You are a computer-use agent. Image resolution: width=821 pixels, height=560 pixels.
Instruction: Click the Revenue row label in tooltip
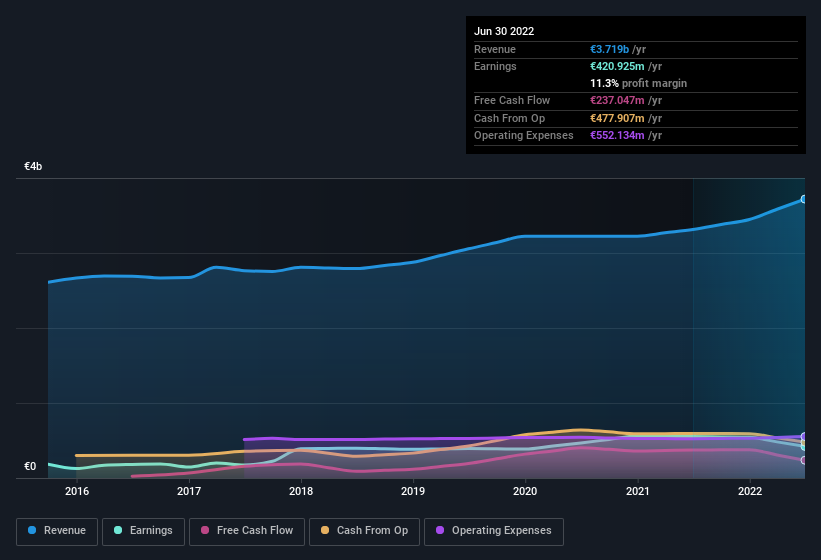495,49
